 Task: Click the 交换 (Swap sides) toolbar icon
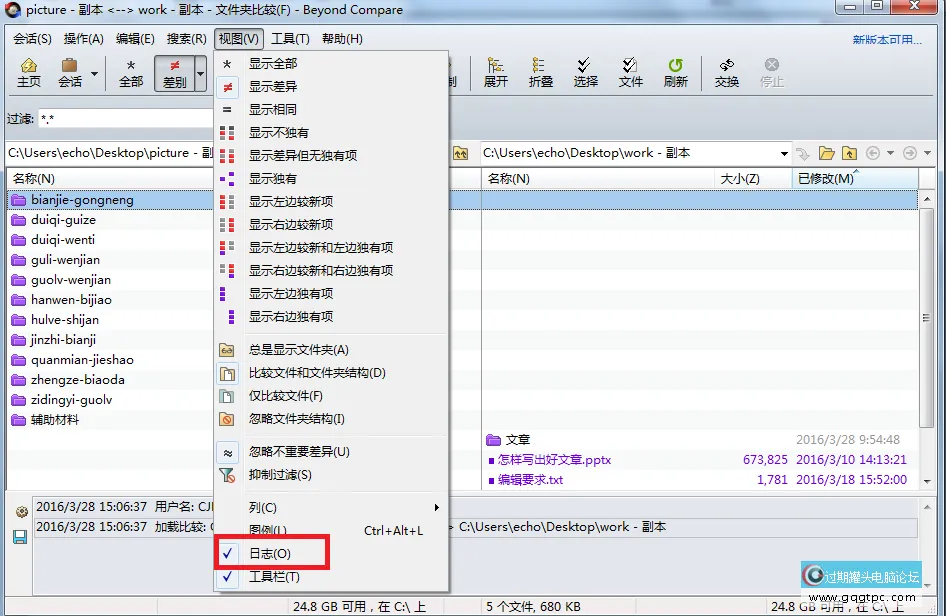726,72
